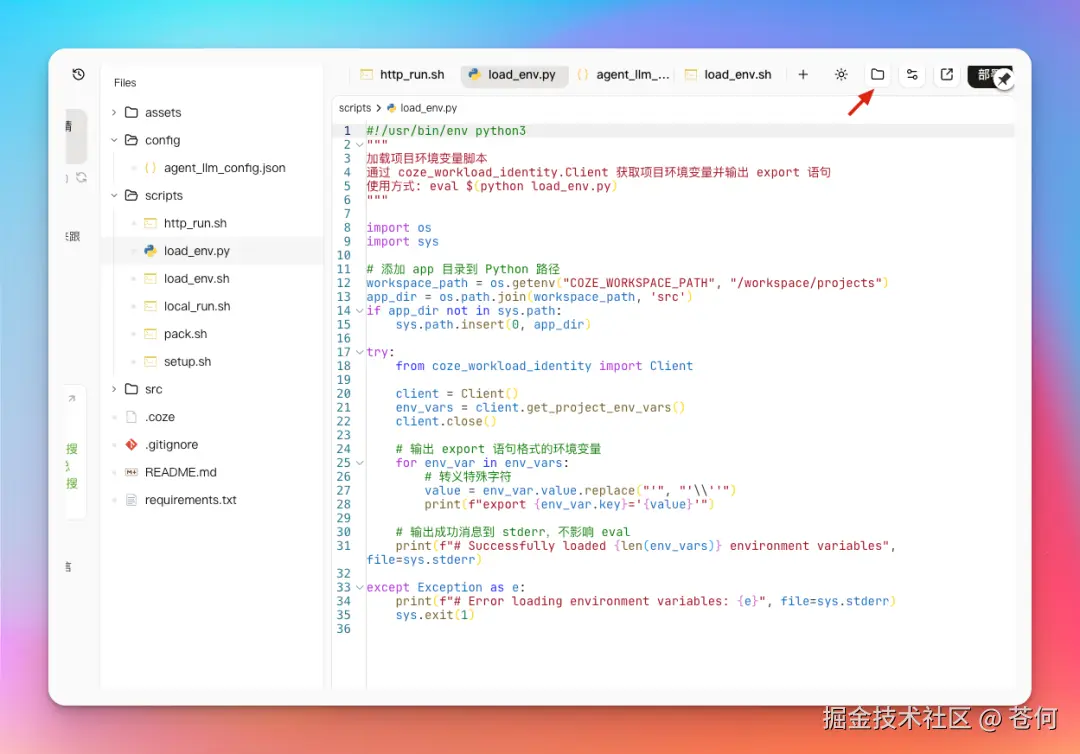
Task: Fold the for loop at line 25
Action: point(360,463)
